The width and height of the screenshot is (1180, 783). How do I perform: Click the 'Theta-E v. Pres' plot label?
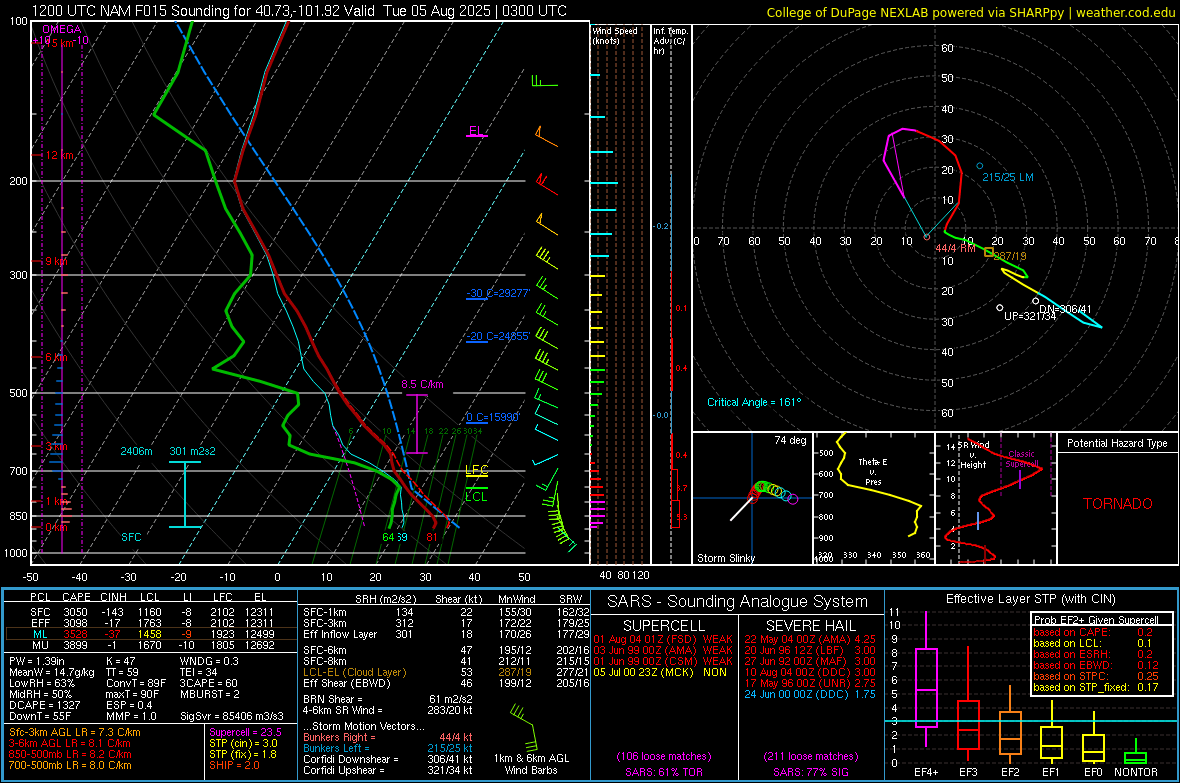[873, 471]
